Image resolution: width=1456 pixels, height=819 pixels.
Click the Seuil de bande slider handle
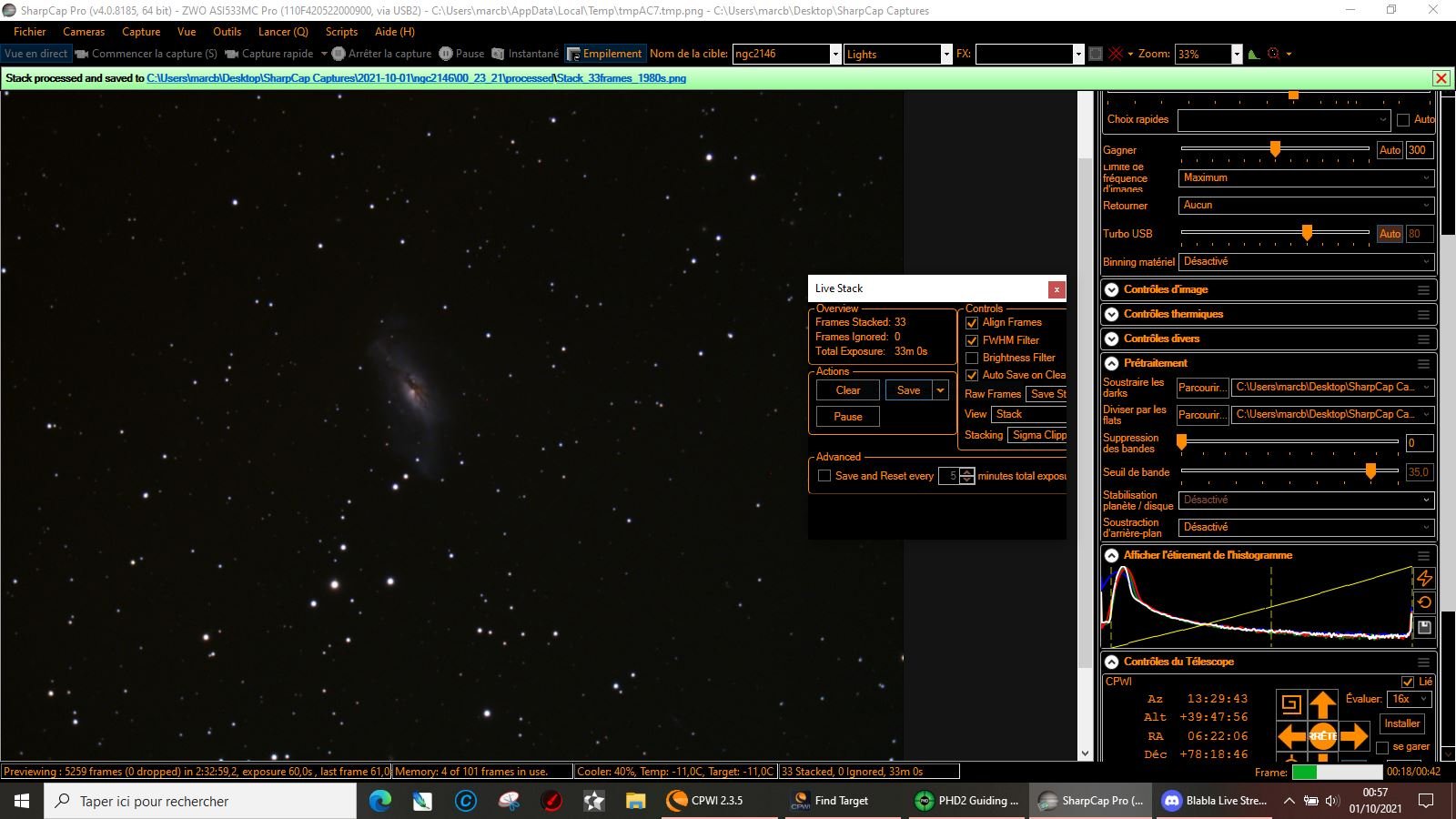1370,471
